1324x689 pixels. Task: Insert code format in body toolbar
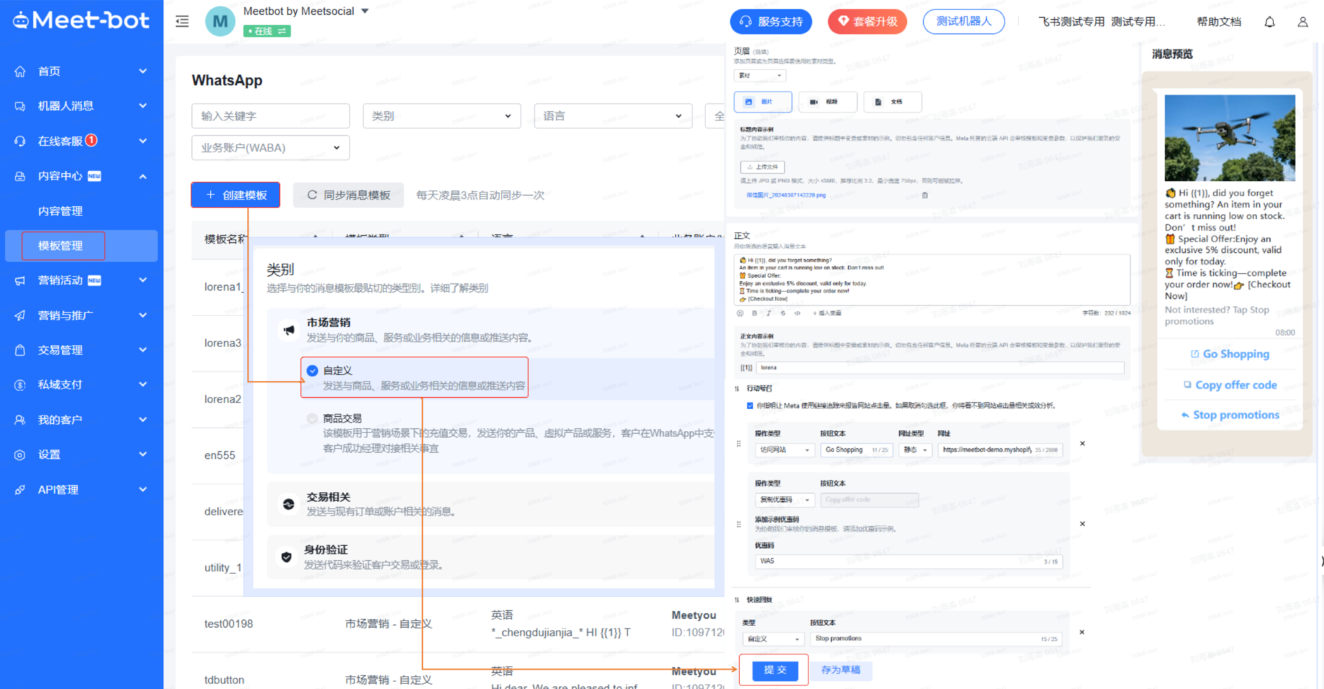pyautogui.click(x=797, y=313)
